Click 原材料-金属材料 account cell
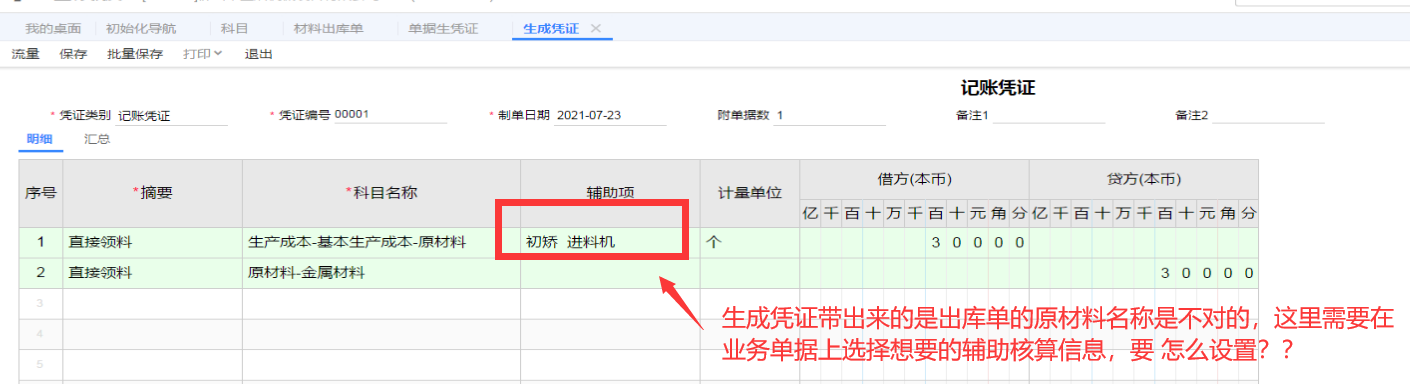Screen dimensions: 1410x384 (x=381, y=273)
